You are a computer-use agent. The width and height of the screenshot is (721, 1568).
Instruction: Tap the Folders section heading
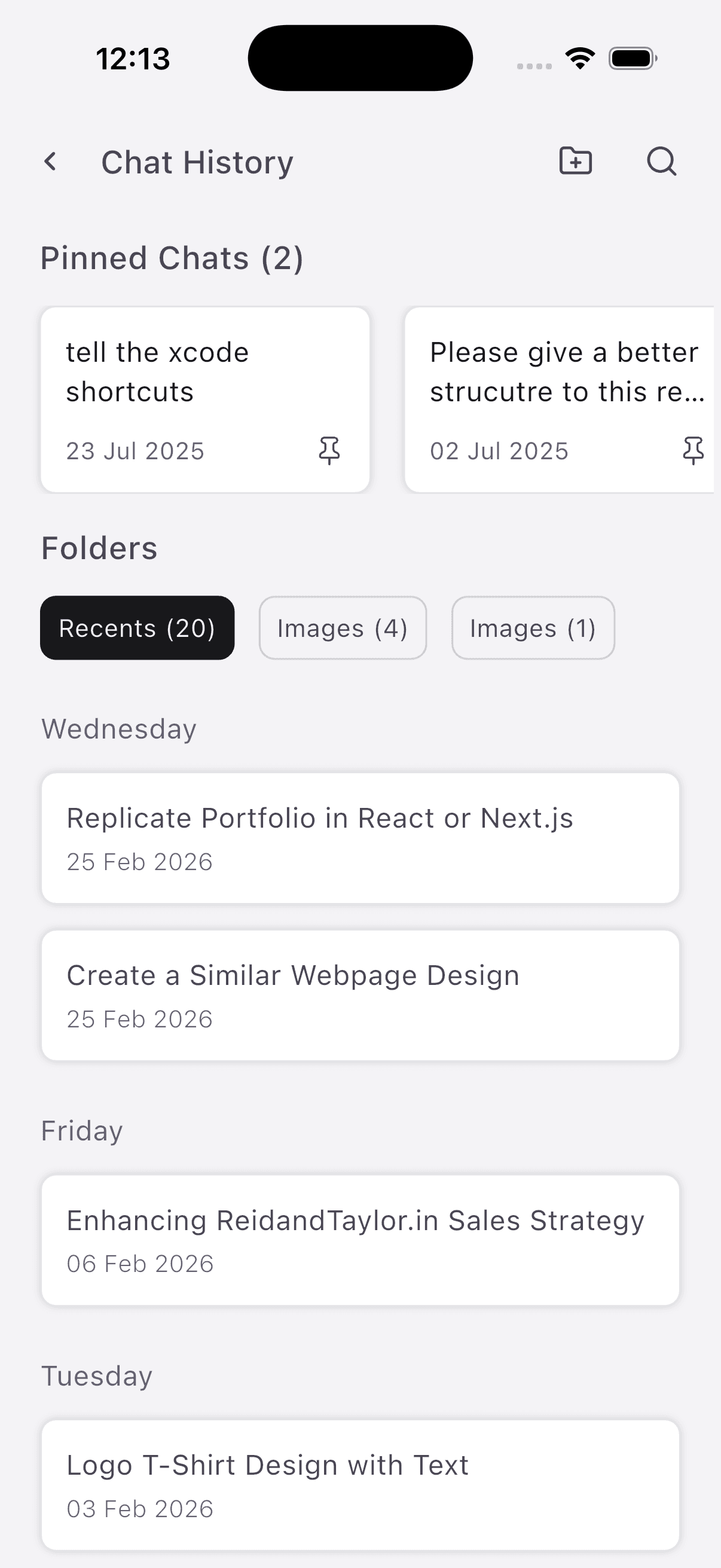99,548
